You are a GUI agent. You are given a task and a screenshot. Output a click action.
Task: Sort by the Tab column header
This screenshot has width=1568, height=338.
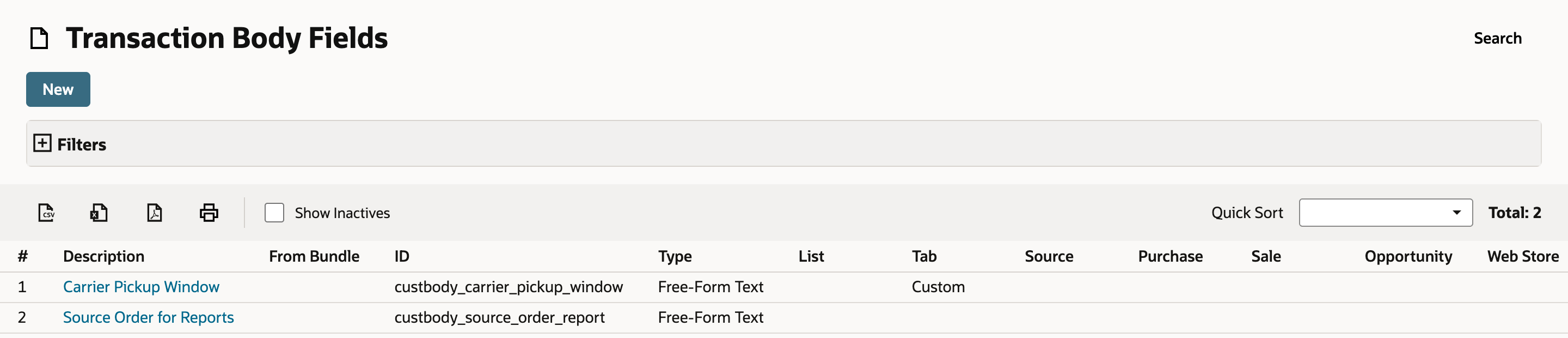(x=923, y=256)
